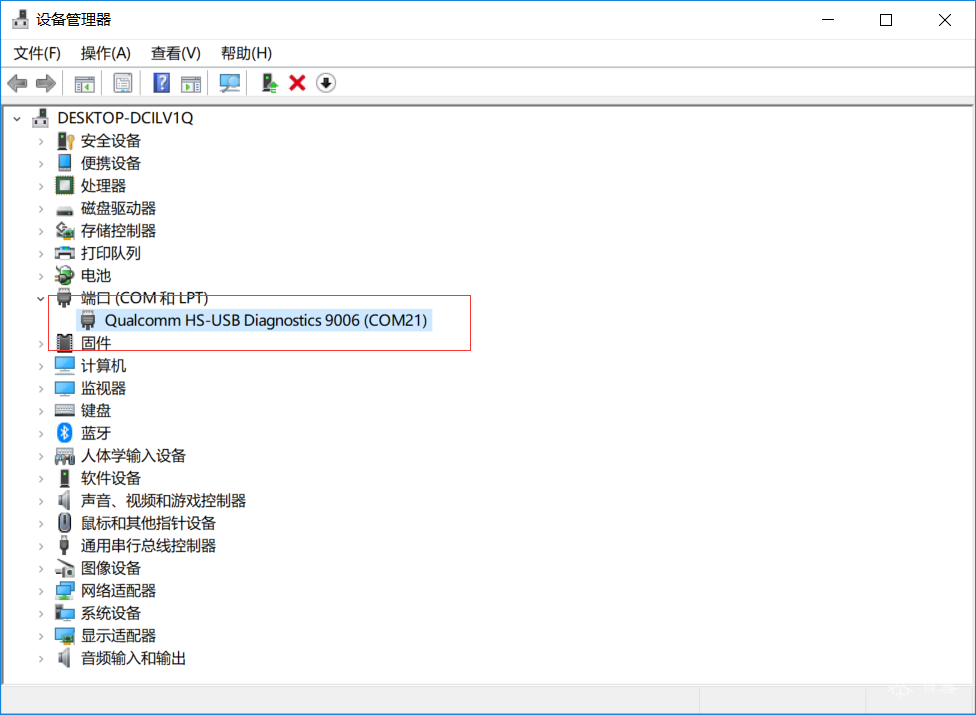Select the 人体学输入设备 row text
This screenshot has height=715, width=976.
coord(133,456)
